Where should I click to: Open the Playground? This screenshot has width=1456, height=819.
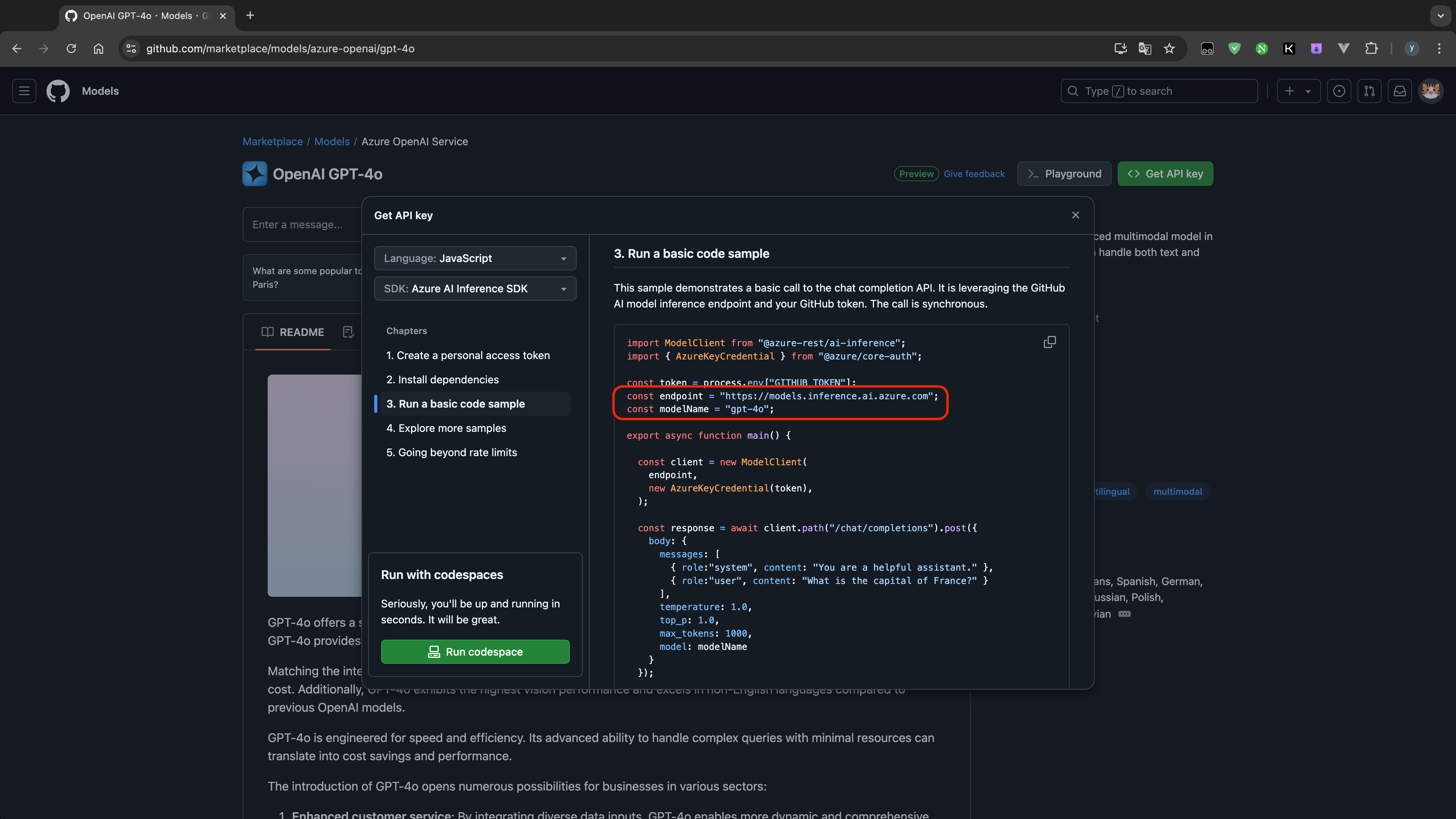pyautogui.click(x=1063, y=173)
